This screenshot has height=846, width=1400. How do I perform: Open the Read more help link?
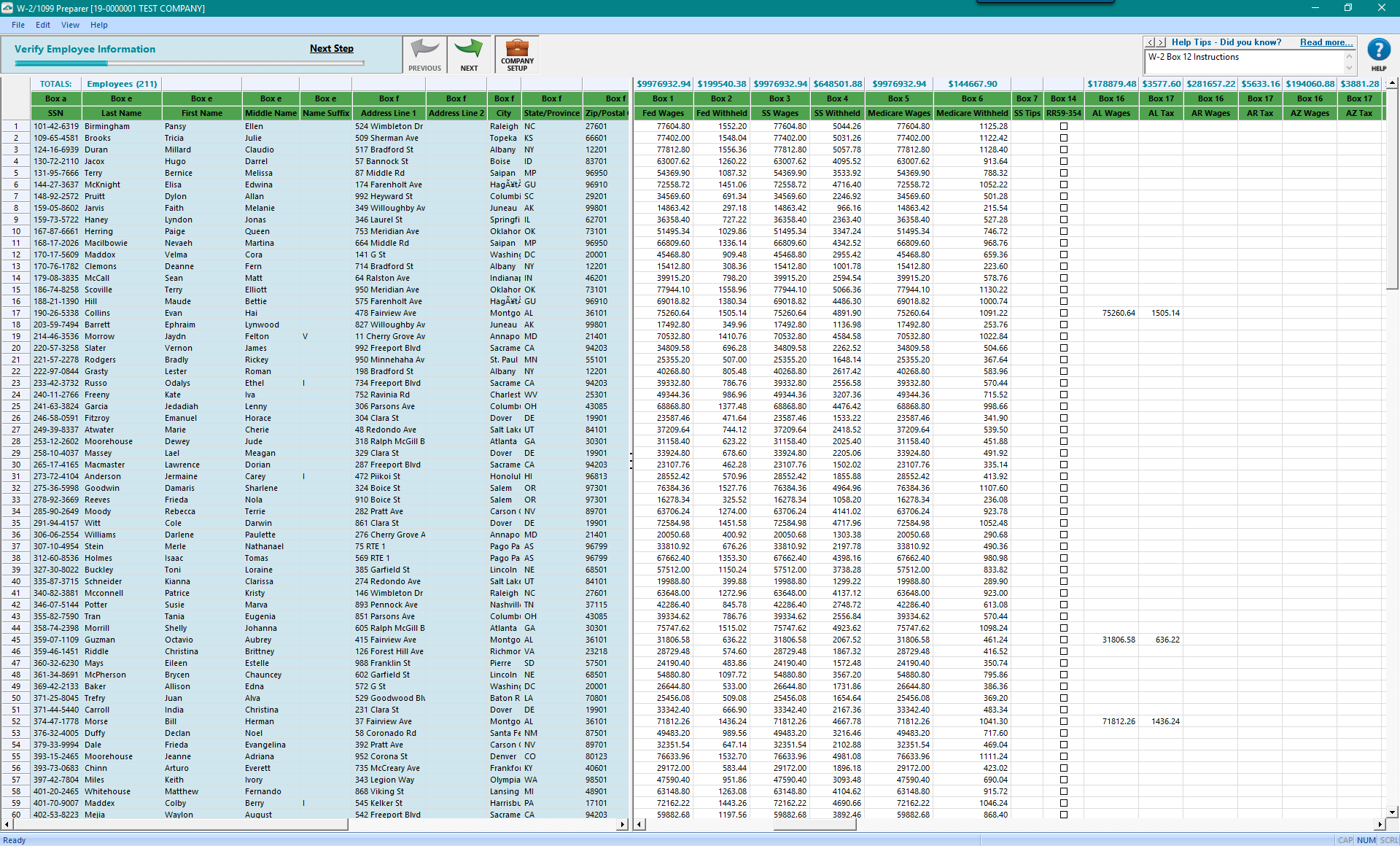click(x=1326, y=42)
